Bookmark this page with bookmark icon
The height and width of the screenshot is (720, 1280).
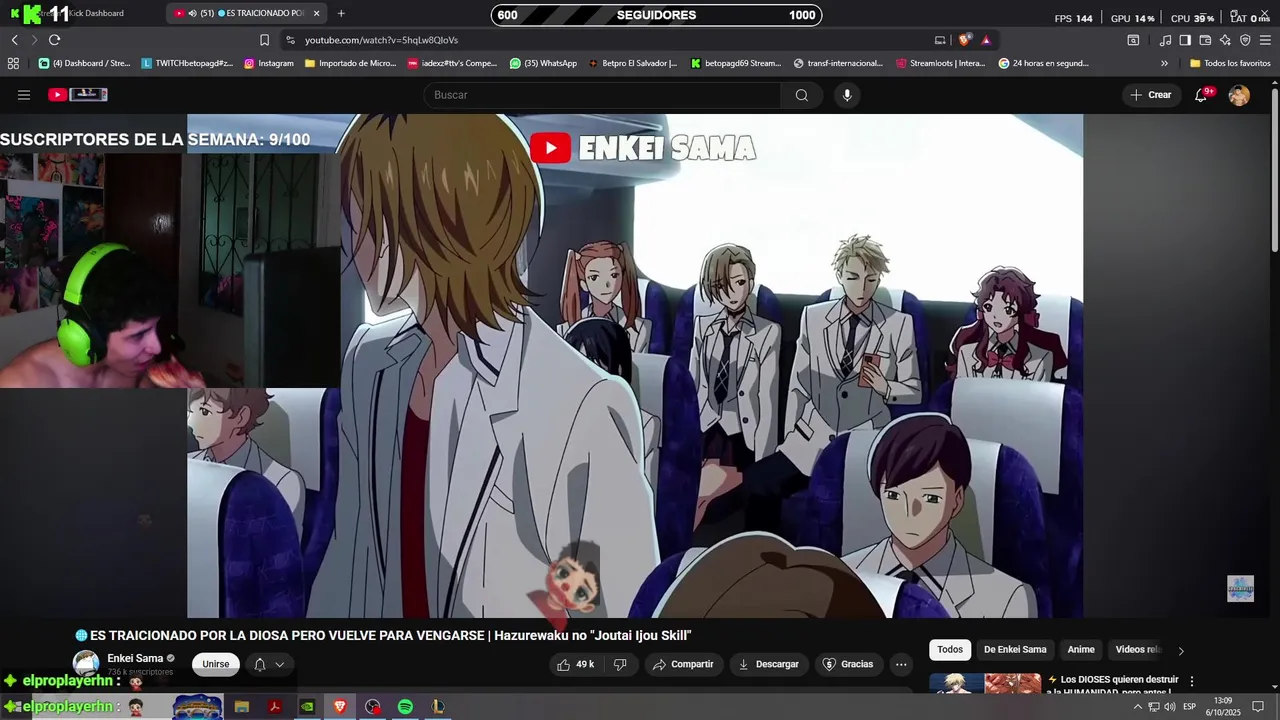point(264,40)
